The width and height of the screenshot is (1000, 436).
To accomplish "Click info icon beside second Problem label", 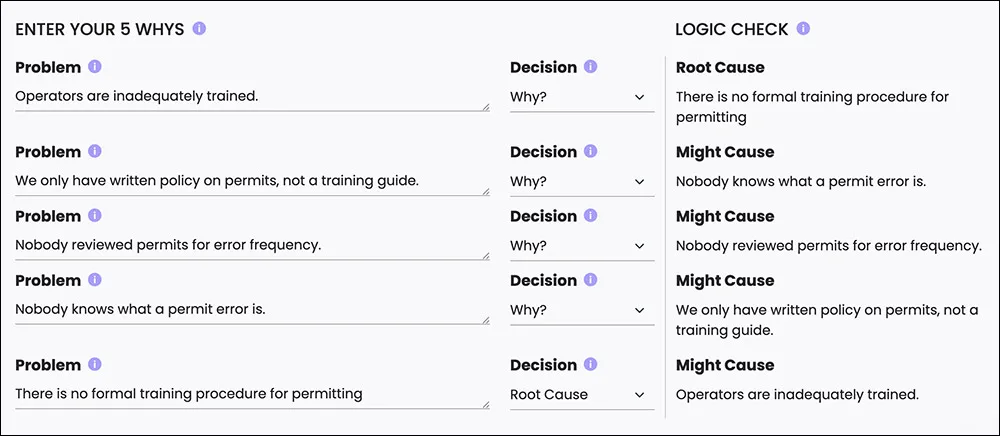I will pos(94,152).
